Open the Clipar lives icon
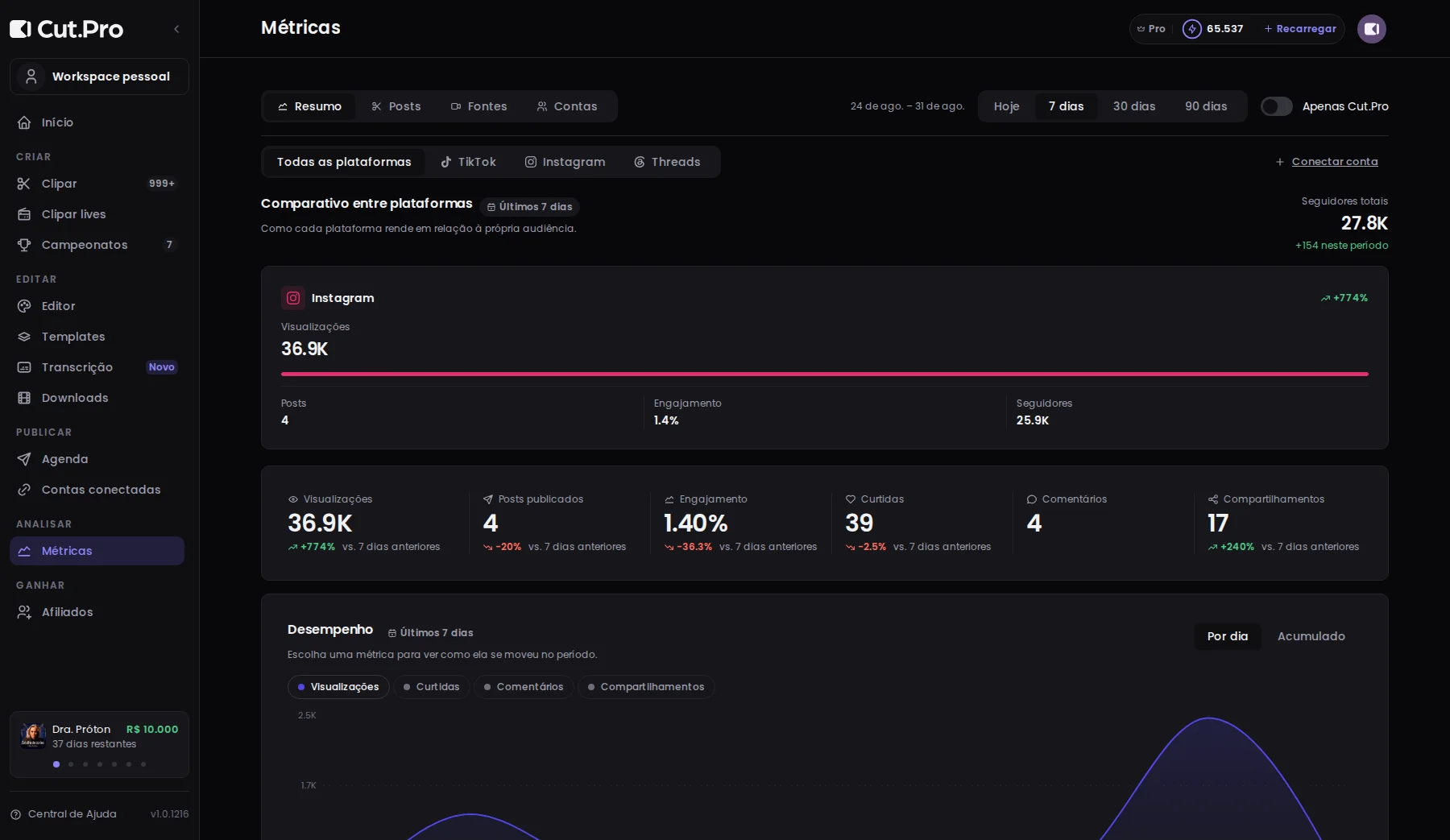 pos(24,214)
